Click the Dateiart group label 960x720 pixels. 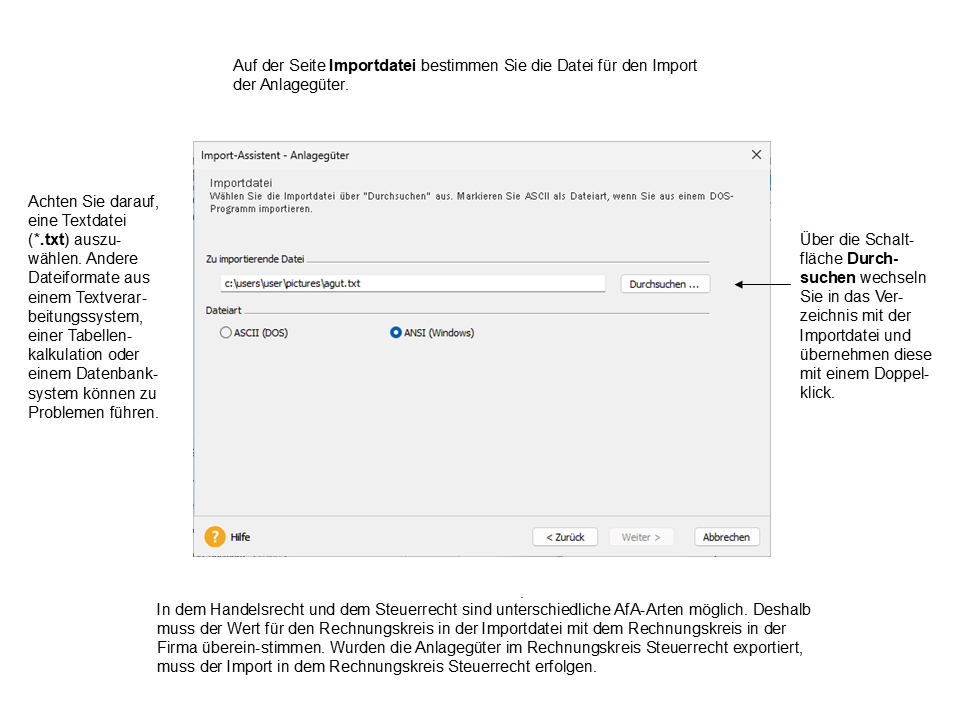pos(223,311)
